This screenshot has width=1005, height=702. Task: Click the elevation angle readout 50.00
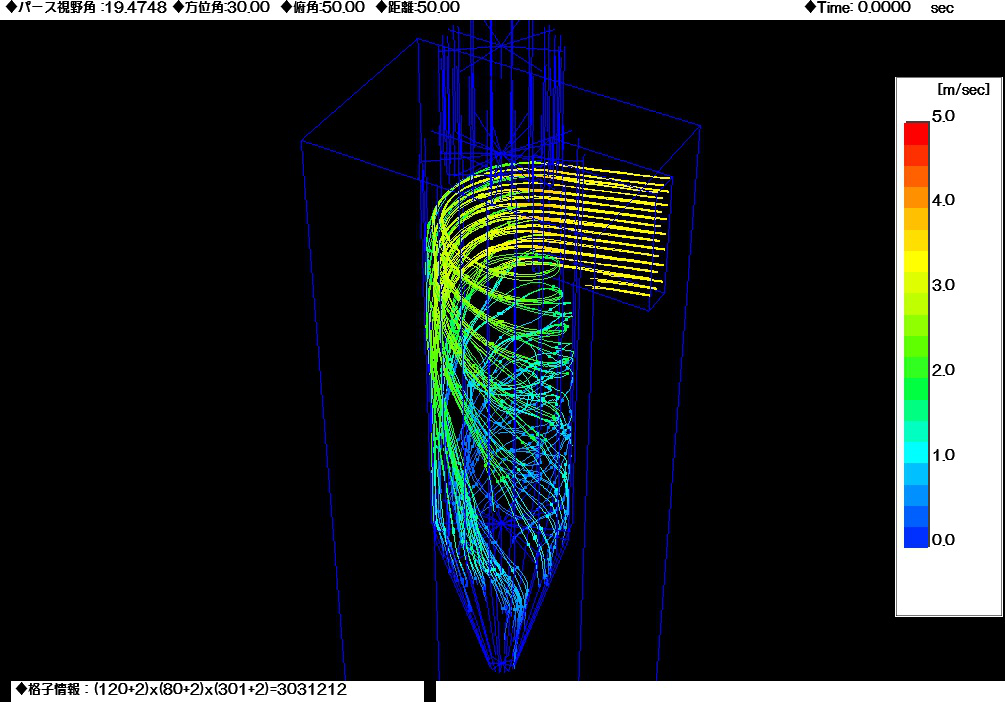point(343,8)
